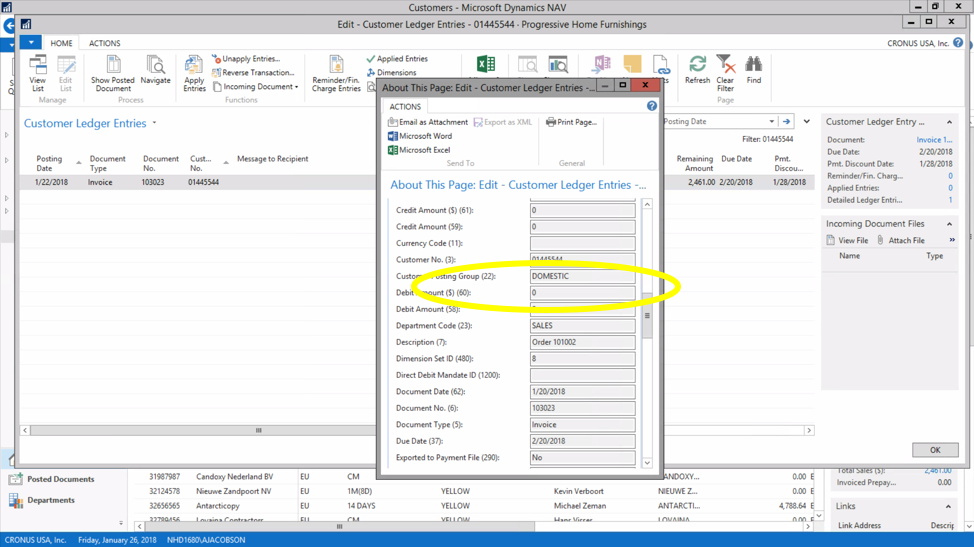This screenshot has width=974, height=547.
Task: Expand the filter pane chevron
Action: click(x=807, y=122)
